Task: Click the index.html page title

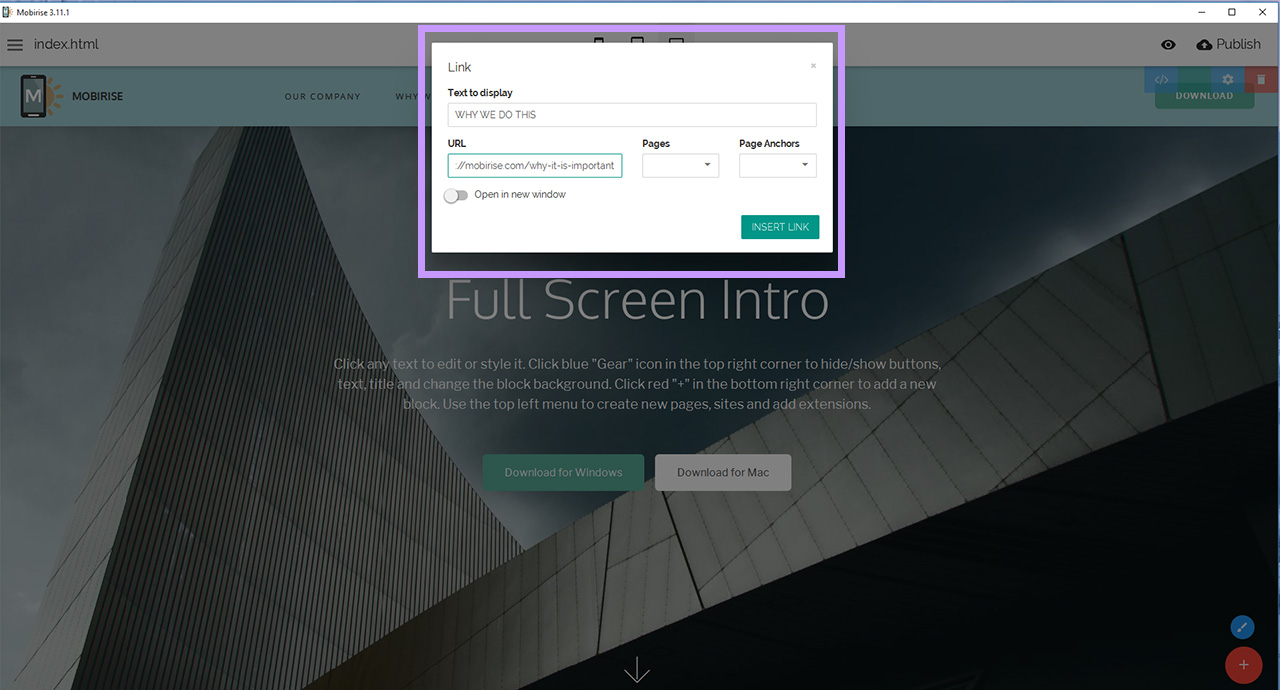Action: 66,44
